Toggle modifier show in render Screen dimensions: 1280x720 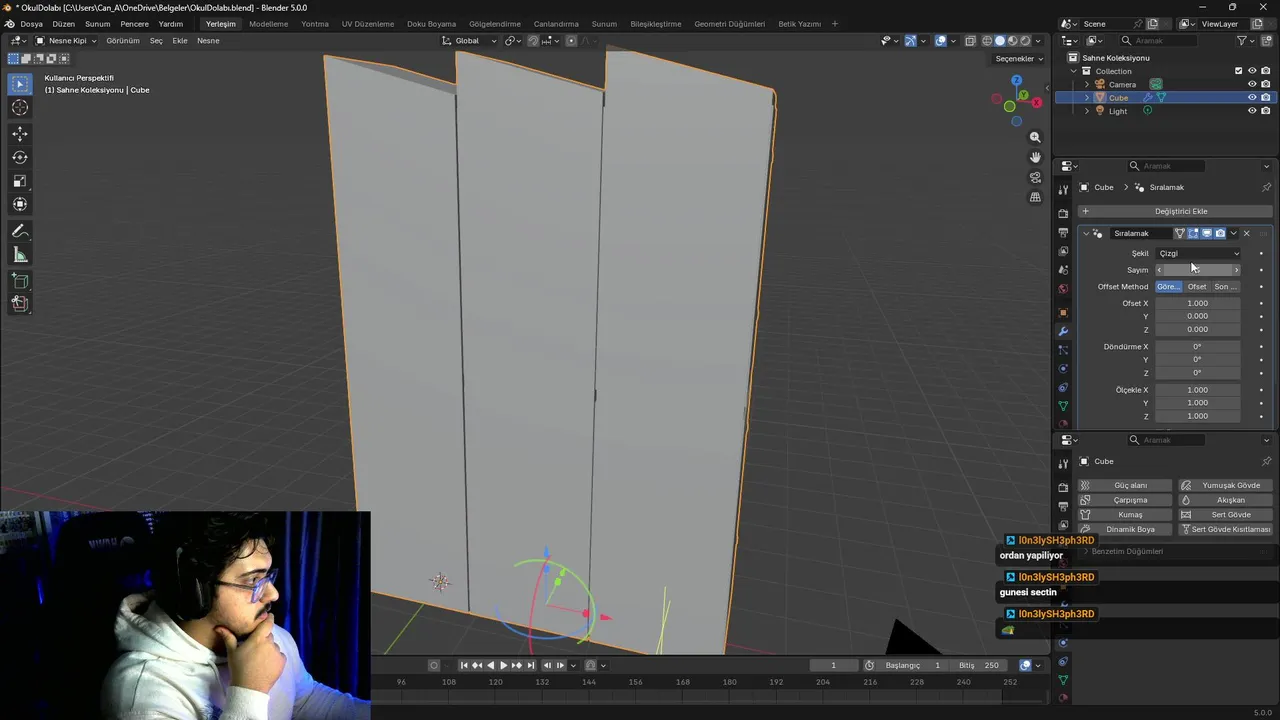[x=1220, y=233]
